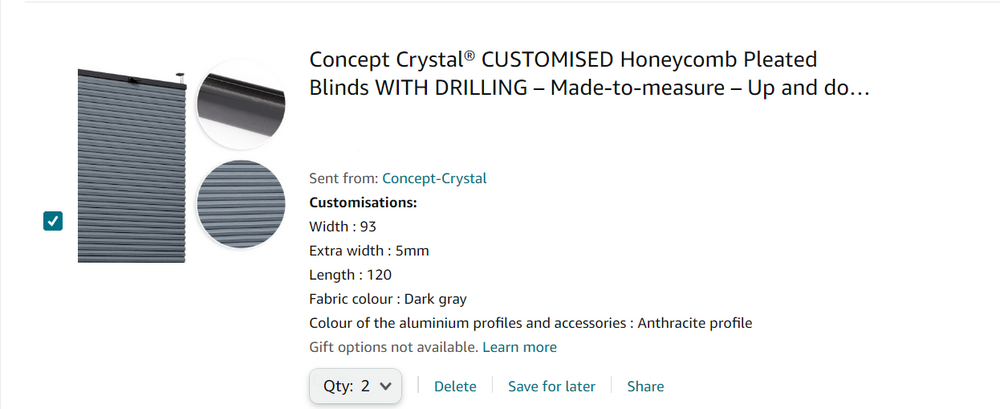Viewport: 1000px width, 409px height.
Task: Select the Extra width : 5mm text
Action: [x=369, y=250]
